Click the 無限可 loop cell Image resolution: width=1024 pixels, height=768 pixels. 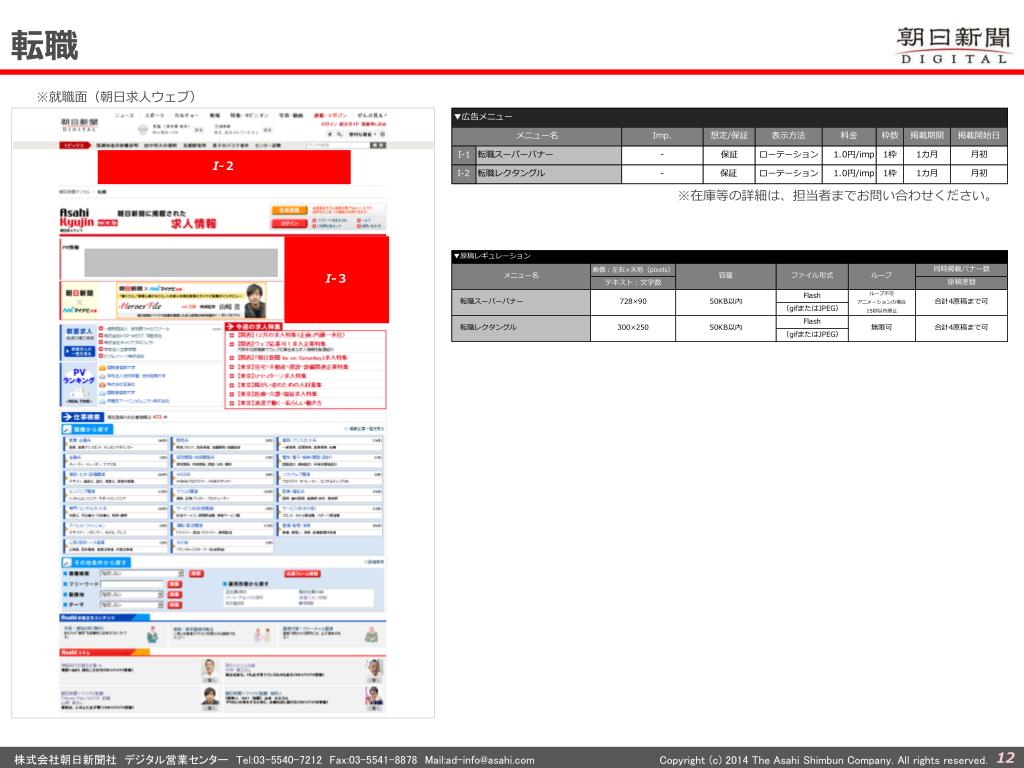click(x=881, y=327)
